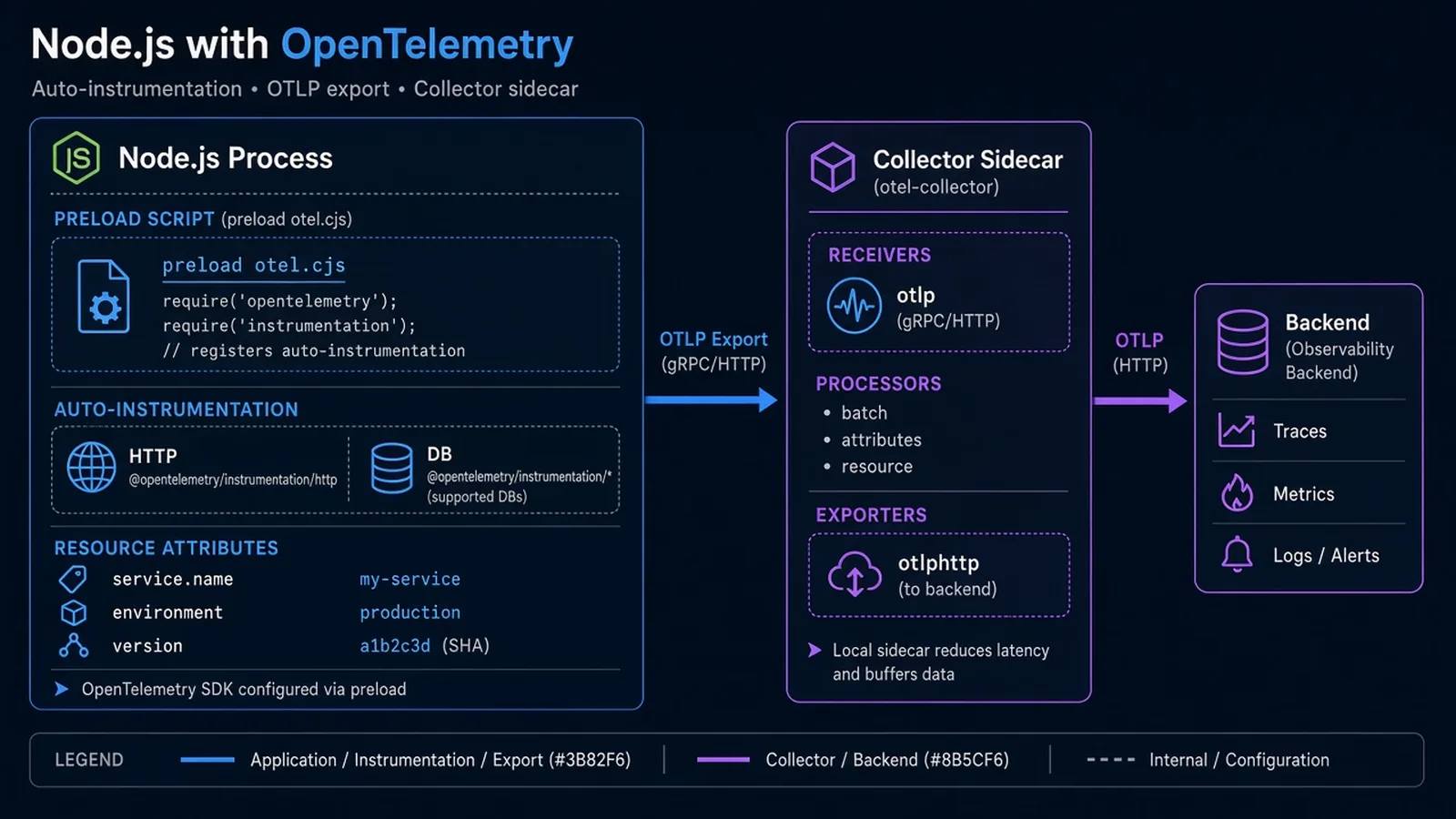The image size is (1456, 819).
Task: Click the otlp receiver waveform icon
Action: [854, 306]
